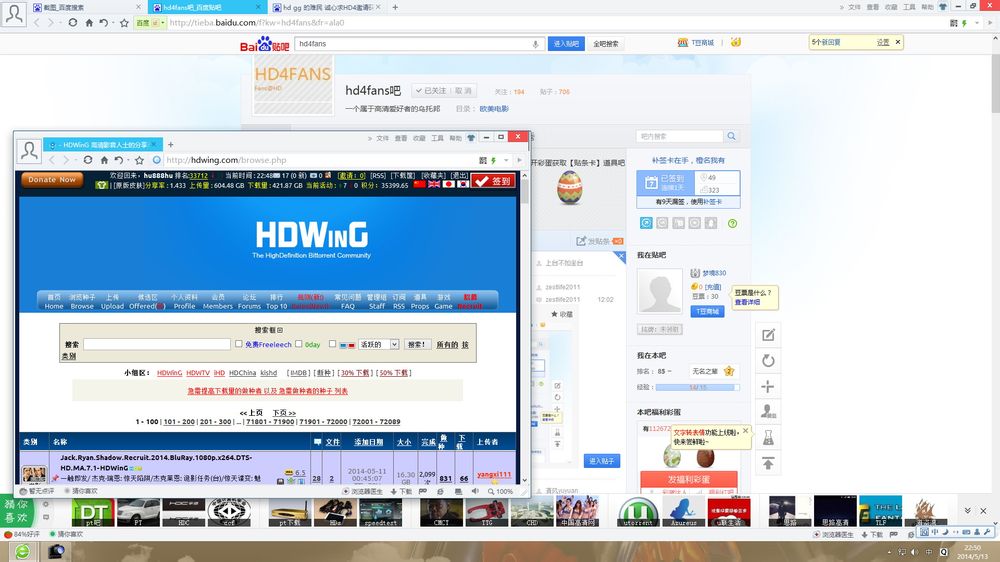Click the Donate Now button
This screenshot has height=562, width=1000.
pyautogui.click(x=52, y=180)
